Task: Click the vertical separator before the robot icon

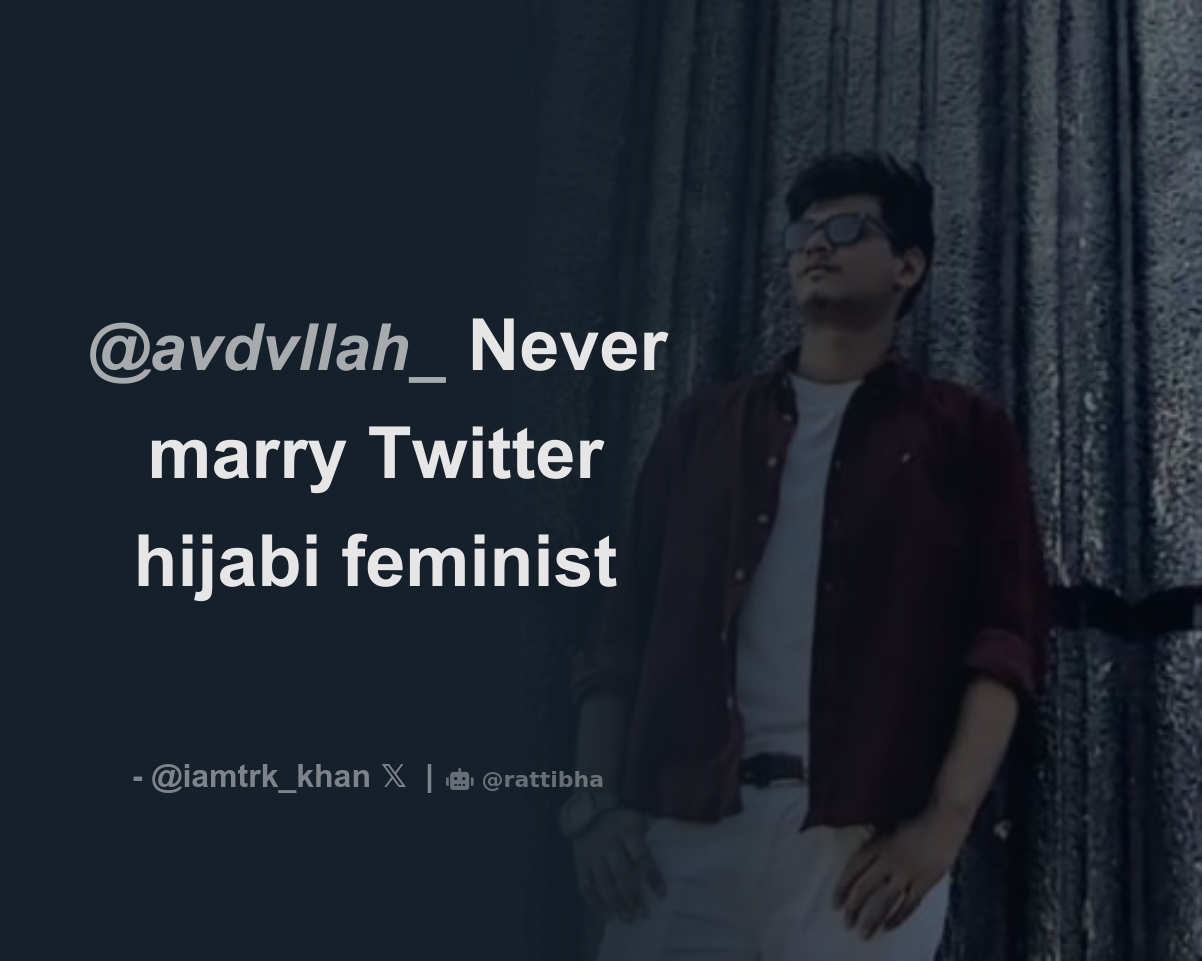Action: click(430, 777)
